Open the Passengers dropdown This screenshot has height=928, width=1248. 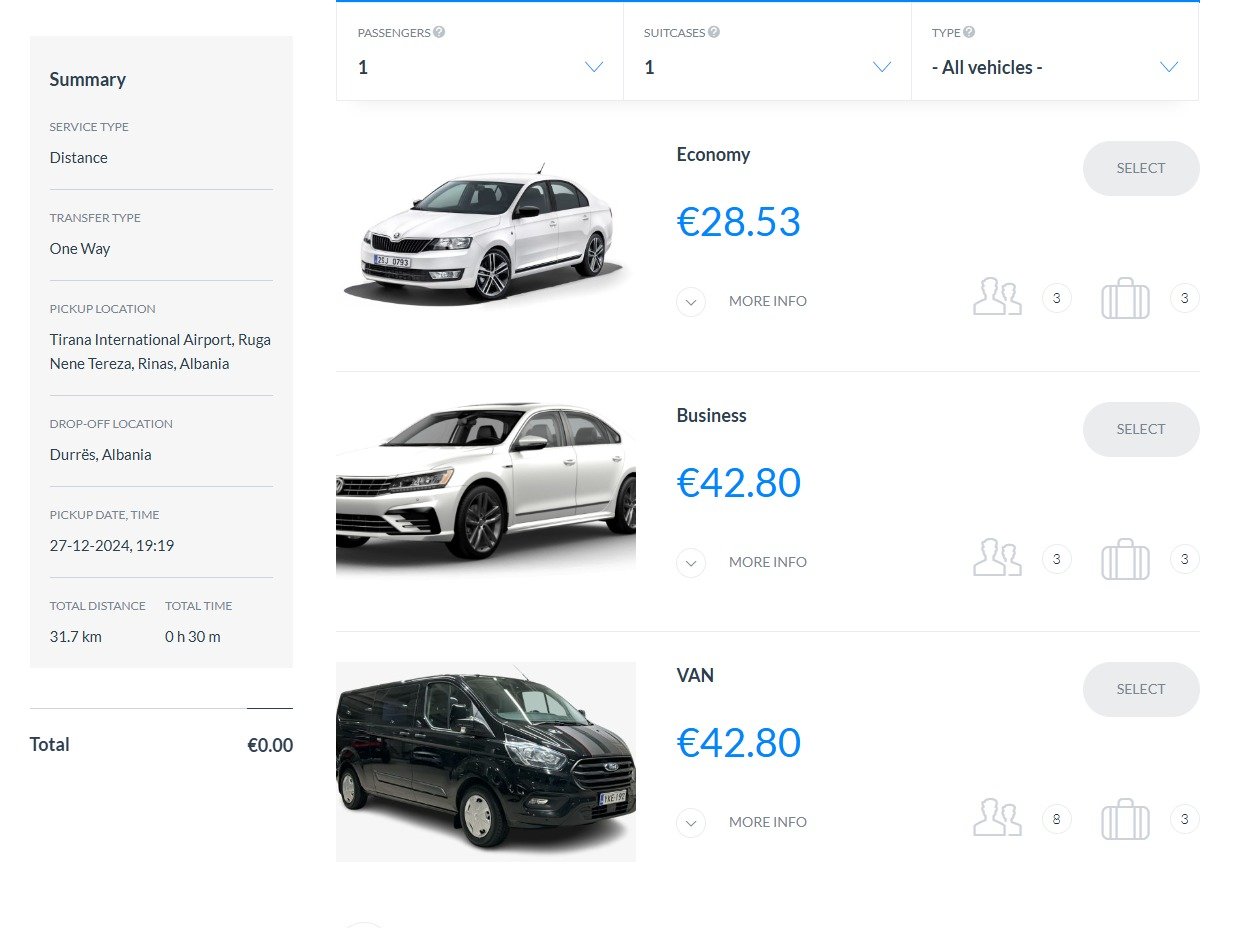point(480,67)
